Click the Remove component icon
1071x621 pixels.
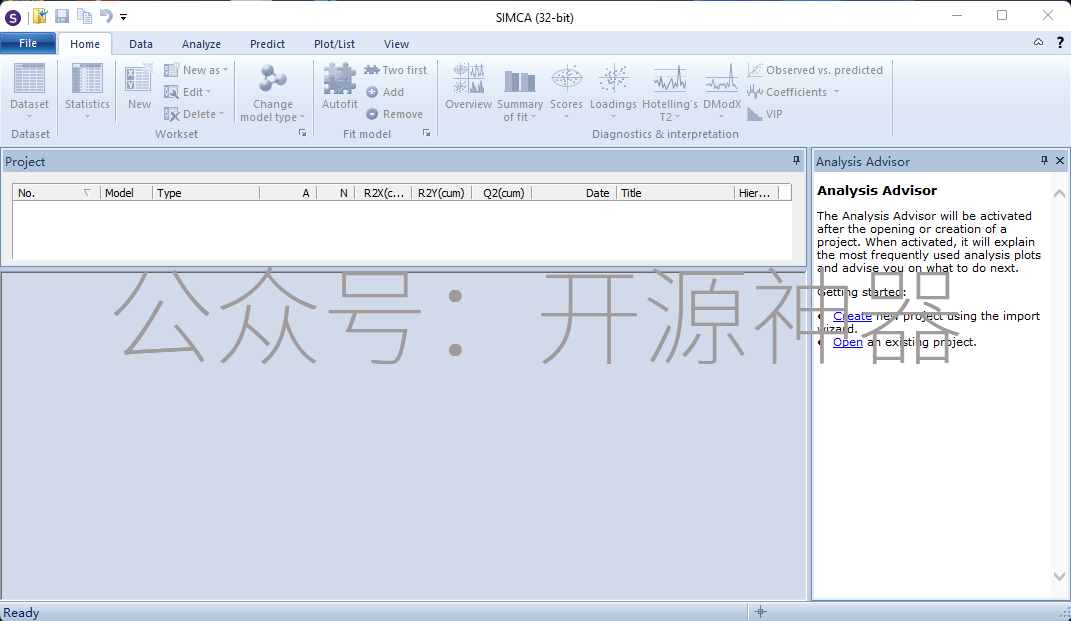click(x=372, y=114)
